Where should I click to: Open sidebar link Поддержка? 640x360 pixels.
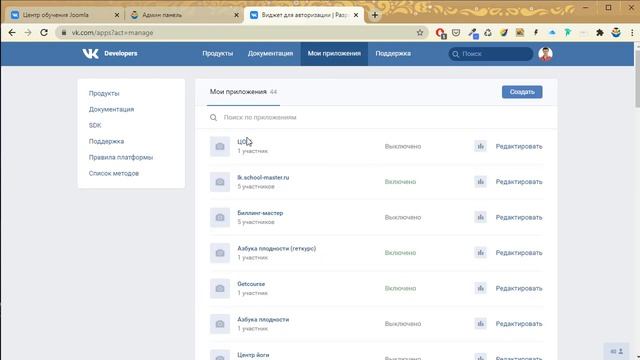click(107, 141)
